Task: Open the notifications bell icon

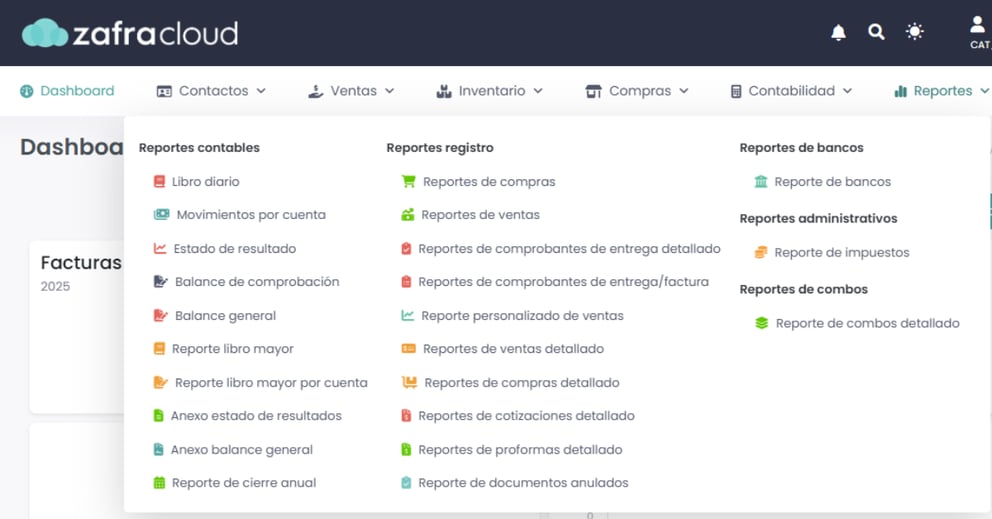Action: click(x=838, y=32)
